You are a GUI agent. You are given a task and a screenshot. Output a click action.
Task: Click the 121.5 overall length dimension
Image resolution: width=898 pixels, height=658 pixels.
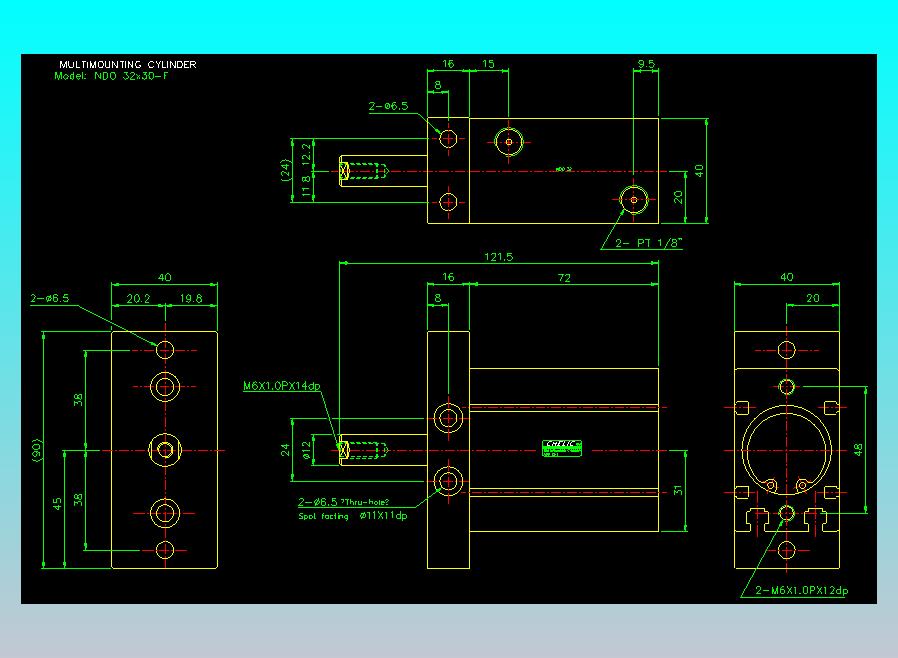(x=497, y=257)
